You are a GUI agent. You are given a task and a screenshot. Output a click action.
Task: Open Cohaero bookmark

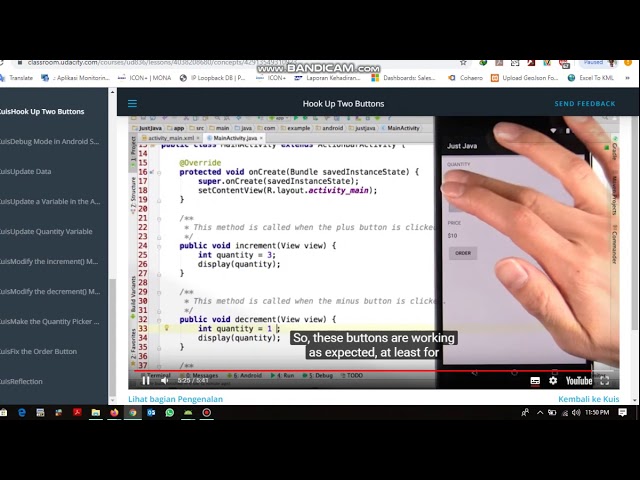465,78
